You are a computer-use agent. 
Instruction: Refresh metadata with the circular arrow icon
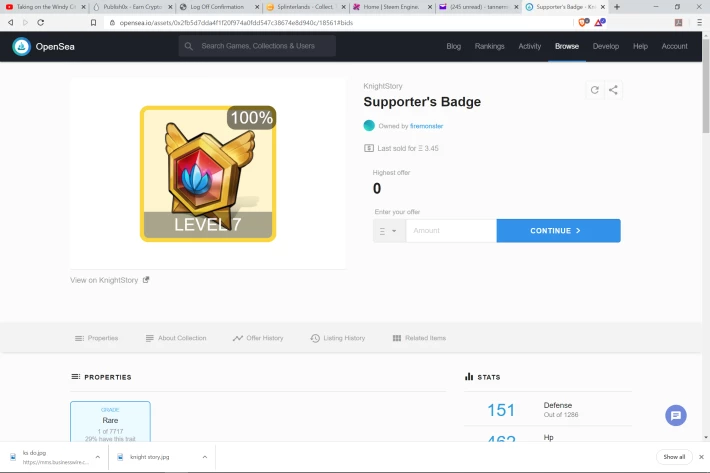coord(595,90)
